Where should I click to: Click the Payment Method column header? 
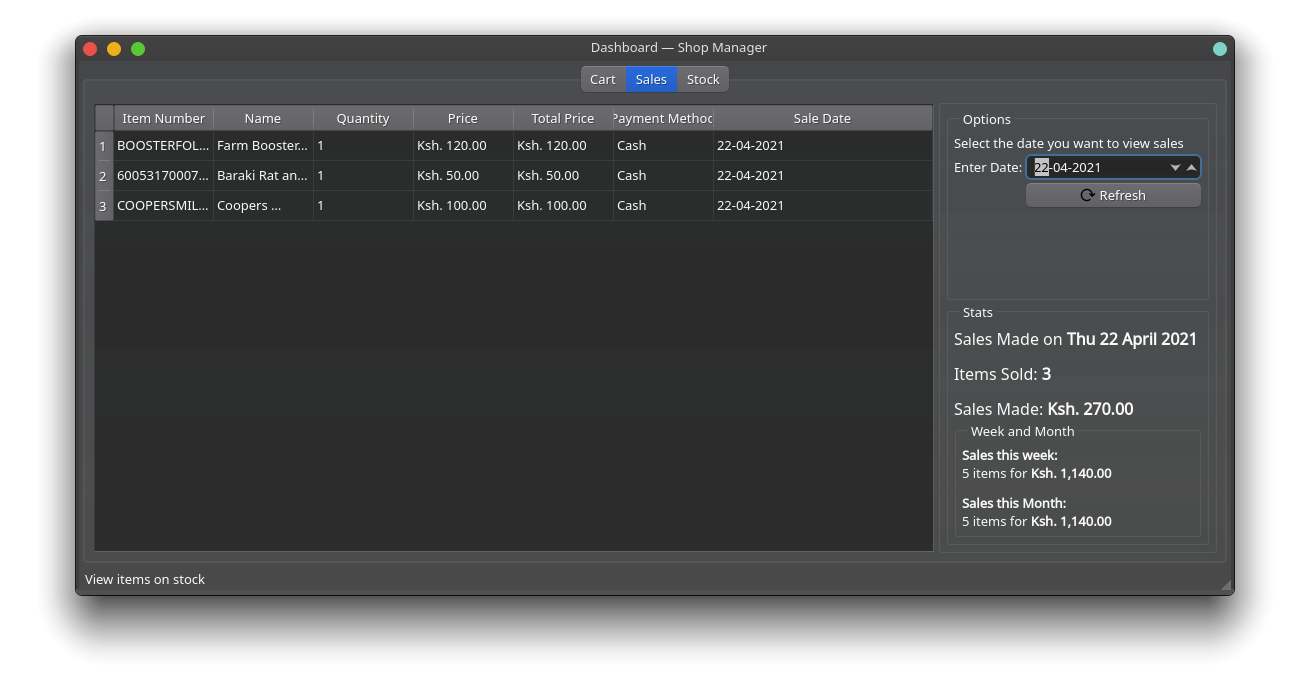(x=662, y=117)
